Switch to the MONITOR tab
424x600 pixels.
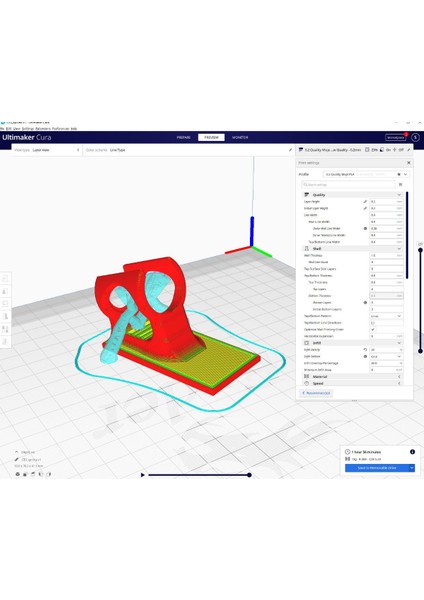pyautogui.click(x=240, y=137)
